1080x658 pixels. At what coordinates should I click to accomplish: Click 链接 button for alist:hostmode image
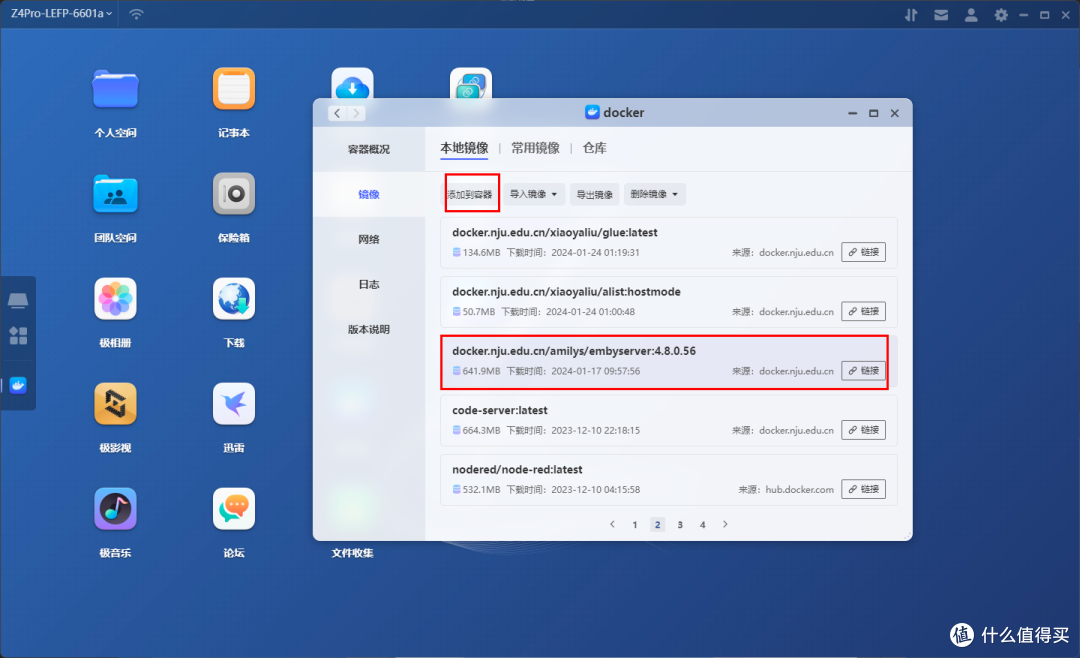(x=863, y=311)
